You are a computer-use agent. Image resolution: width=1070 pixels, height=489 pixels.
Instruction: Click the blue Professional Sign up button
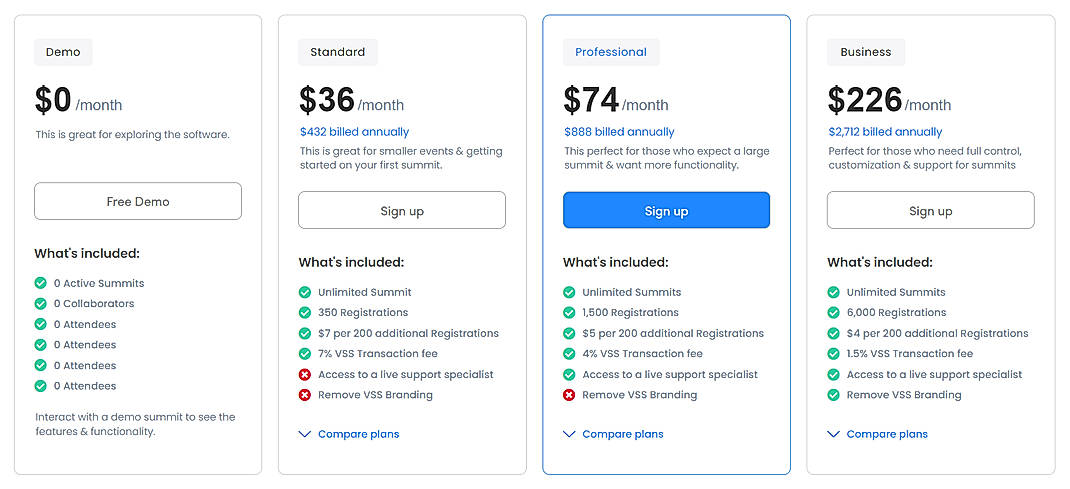pos(666,211)
